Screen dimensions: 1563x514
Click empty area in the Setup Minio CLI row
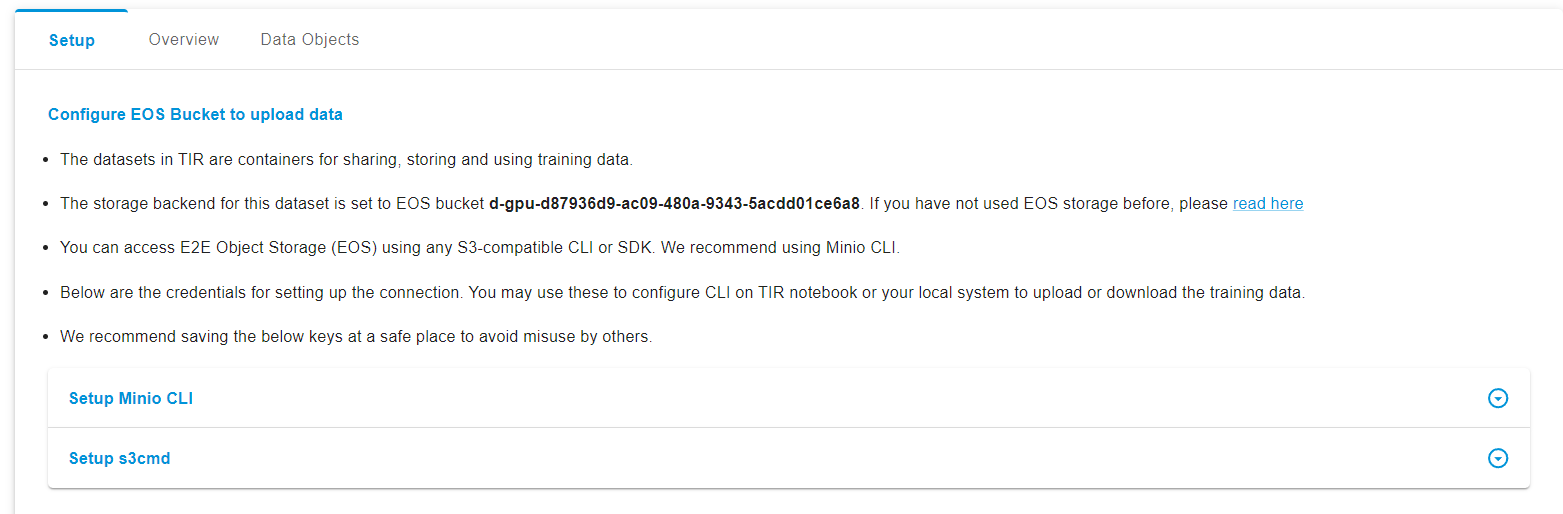coord(800,398)
